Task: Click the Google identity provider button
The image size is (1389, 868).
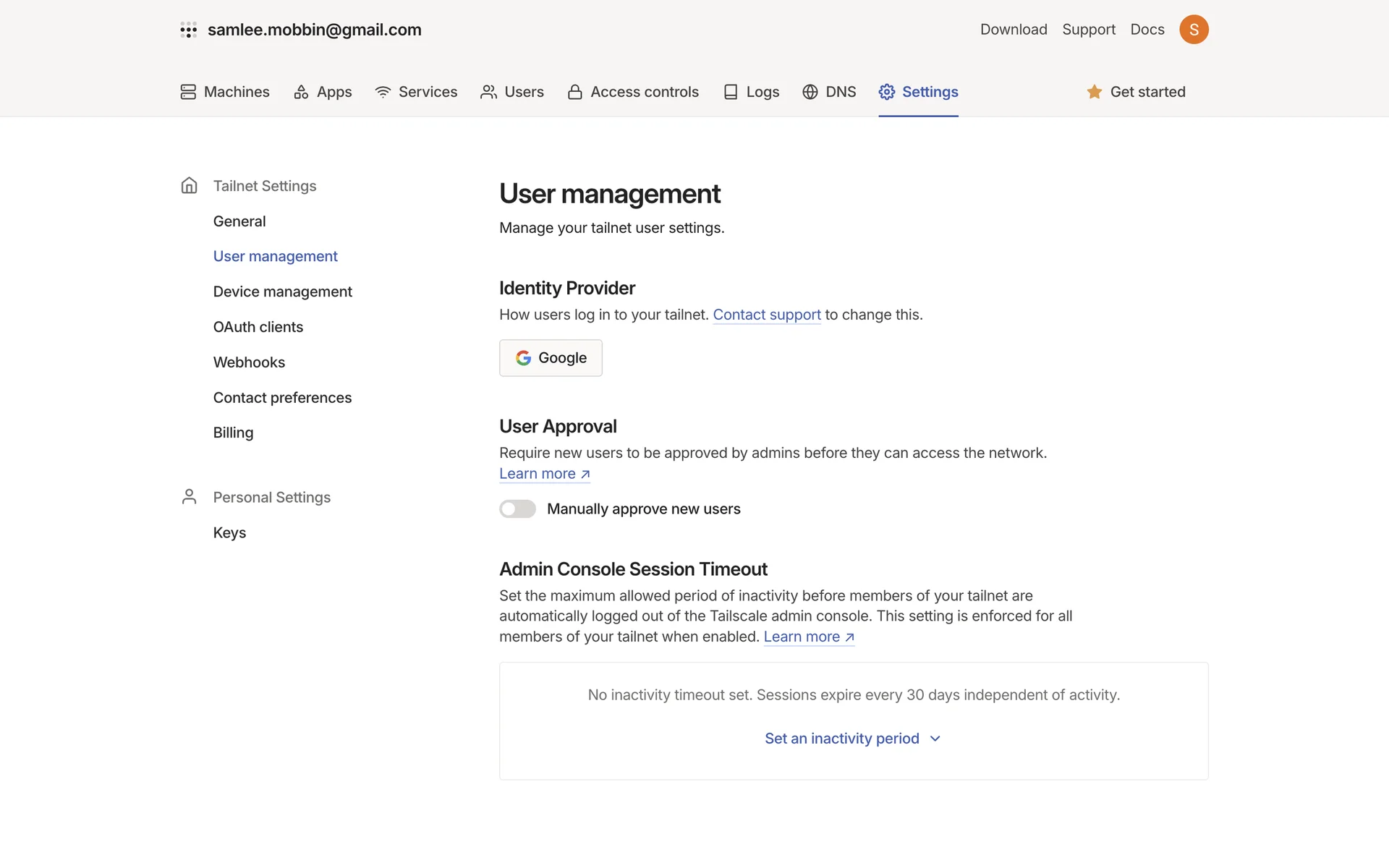Action: click(x=551, y=358)
